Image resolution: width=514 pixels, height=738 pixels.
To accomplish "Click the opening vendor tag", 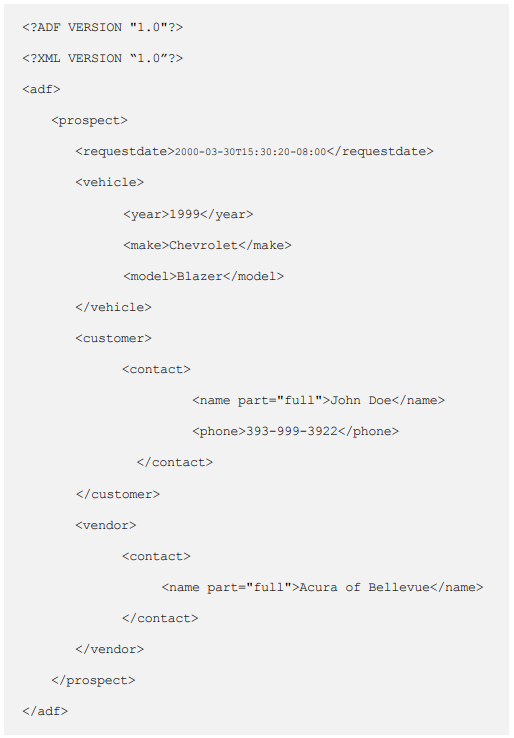I will point(106,525).
